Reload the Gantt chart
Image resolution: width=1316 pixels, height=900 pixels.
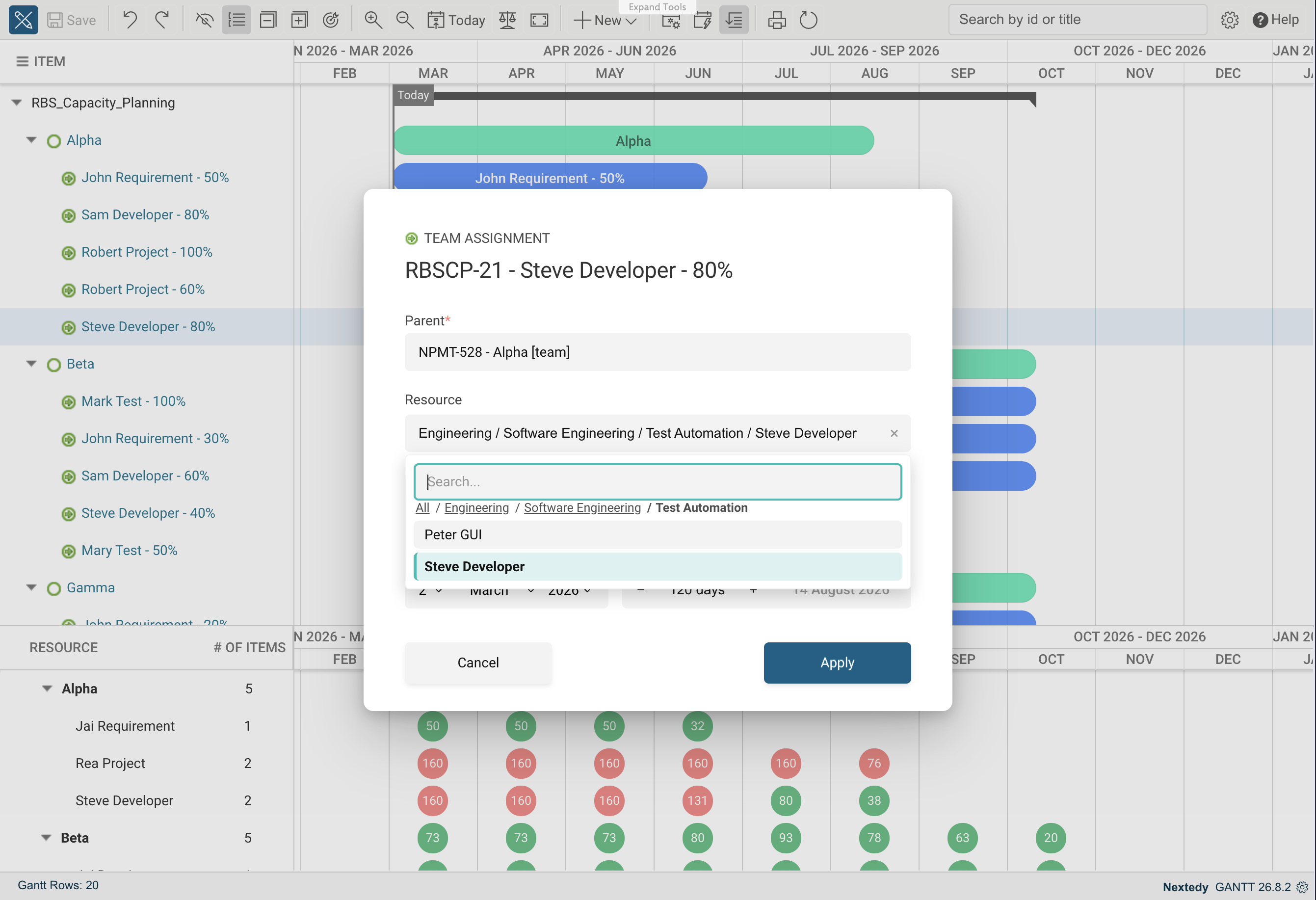pos(809,21)
